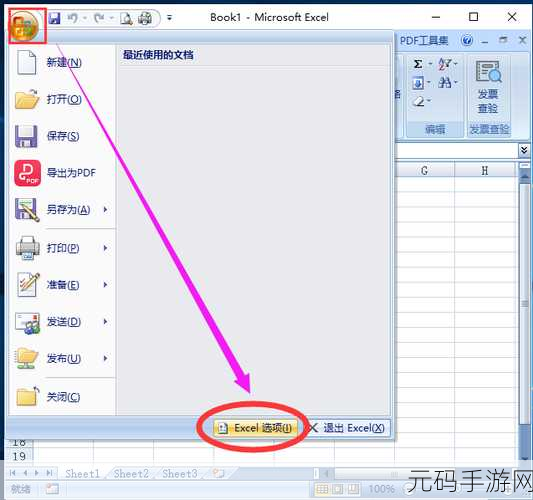Choose 保存(S) in Office menu

[63, 136]
